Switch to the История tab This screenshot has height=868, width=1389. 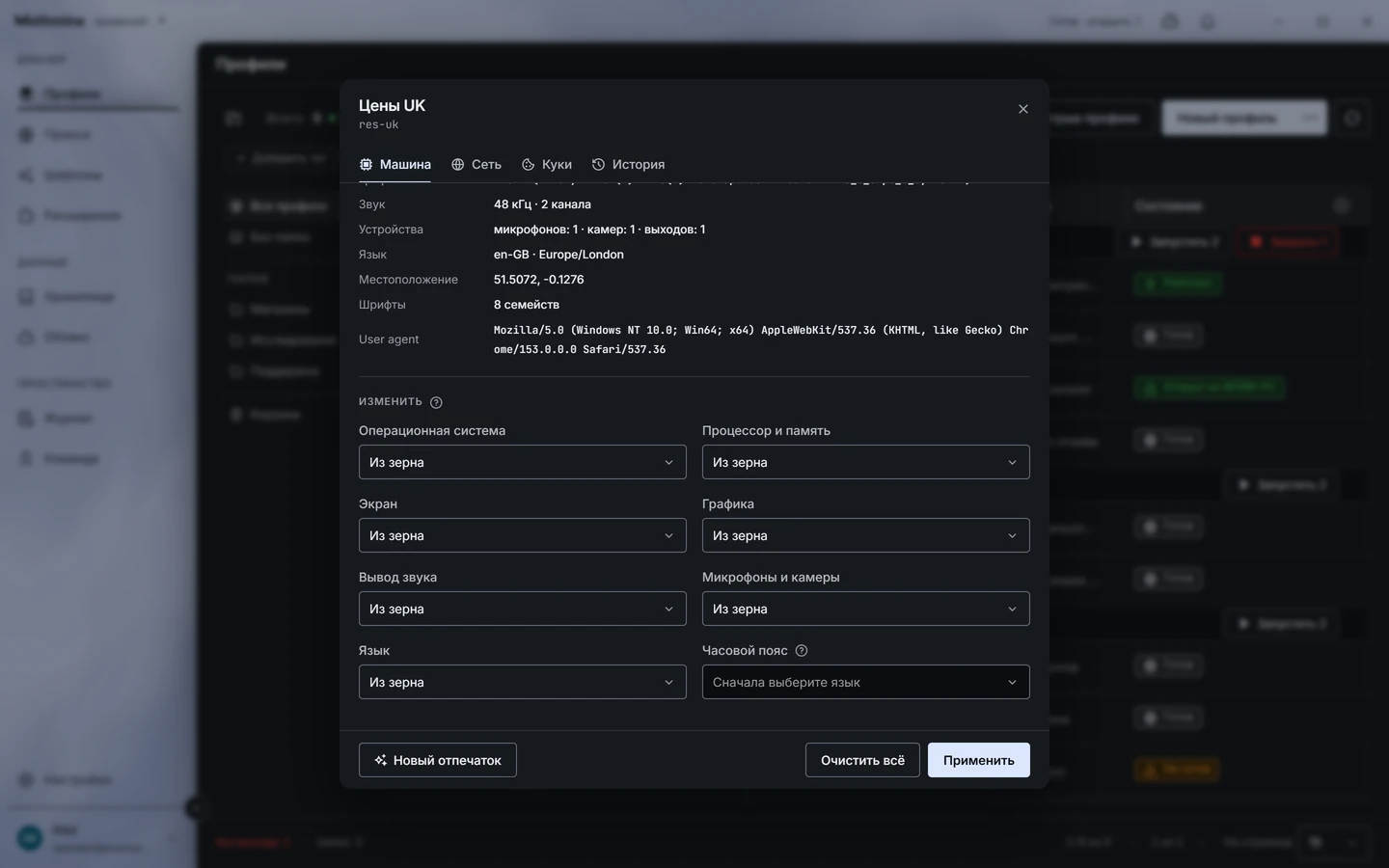[x=628, y=165]
